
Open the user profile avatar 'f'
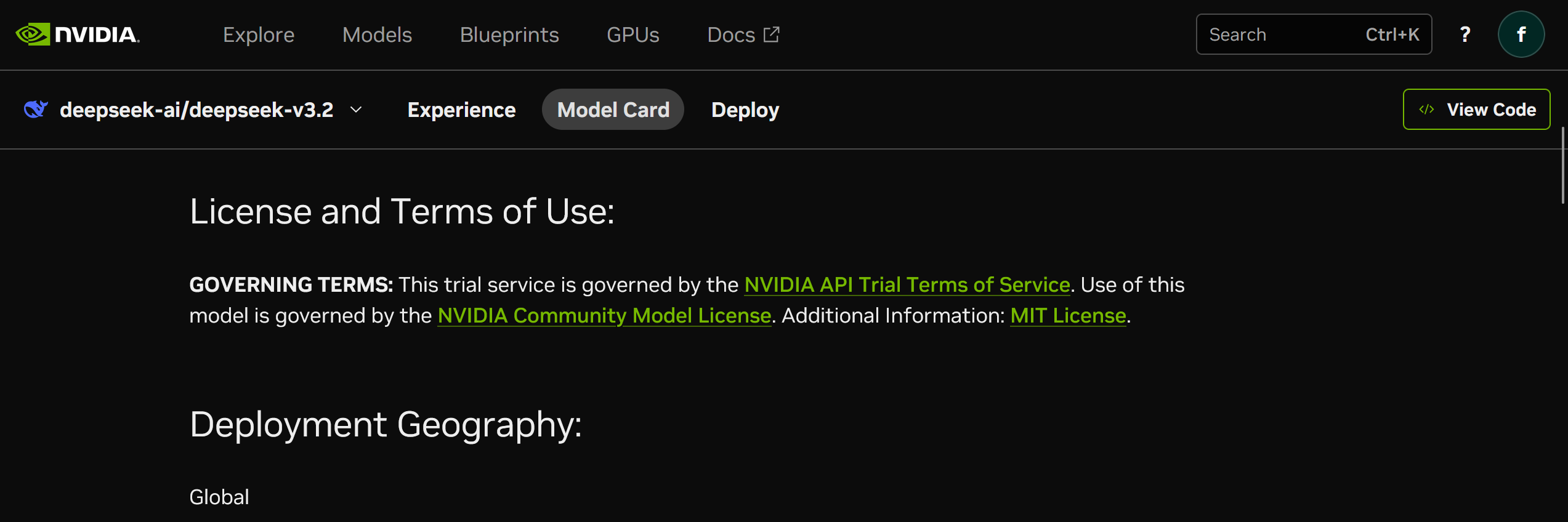point(1521,34)
